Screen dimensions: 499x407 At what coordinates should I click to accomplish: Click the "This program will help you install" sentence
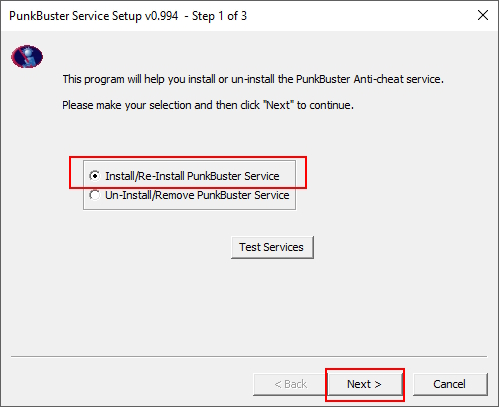253,79
